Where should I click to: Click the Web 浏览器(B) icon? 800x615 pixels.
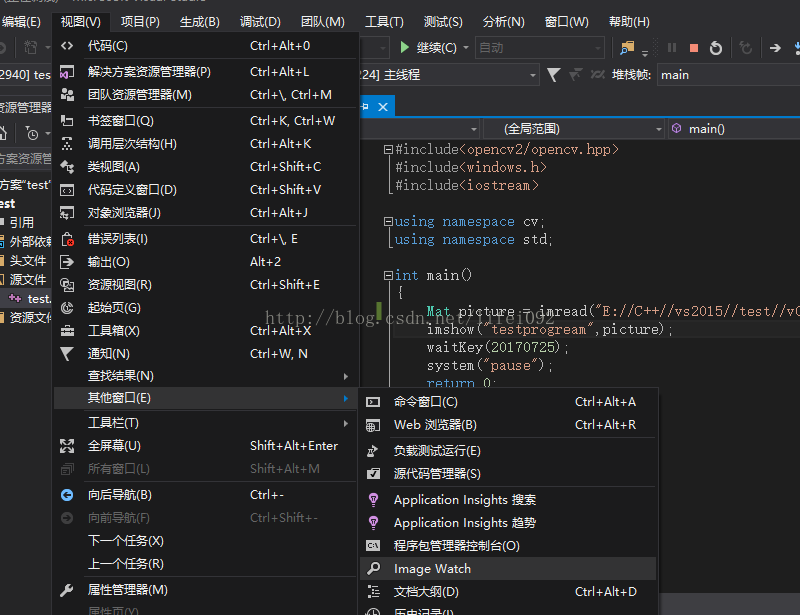click(373, 425)
